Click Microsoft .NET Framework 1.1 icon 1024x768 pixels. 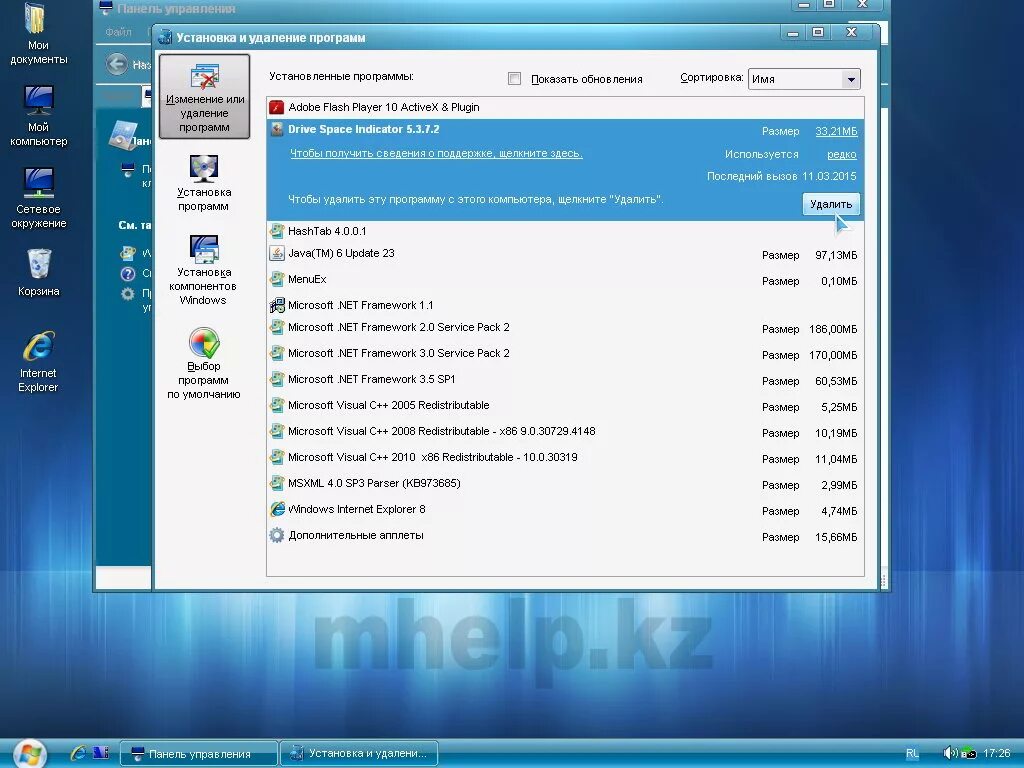pos(277,305)
